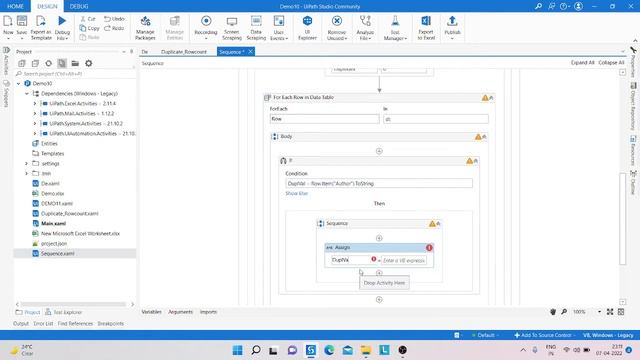
Task: Open User Events menu icon
Action: [x=279, y=21]
